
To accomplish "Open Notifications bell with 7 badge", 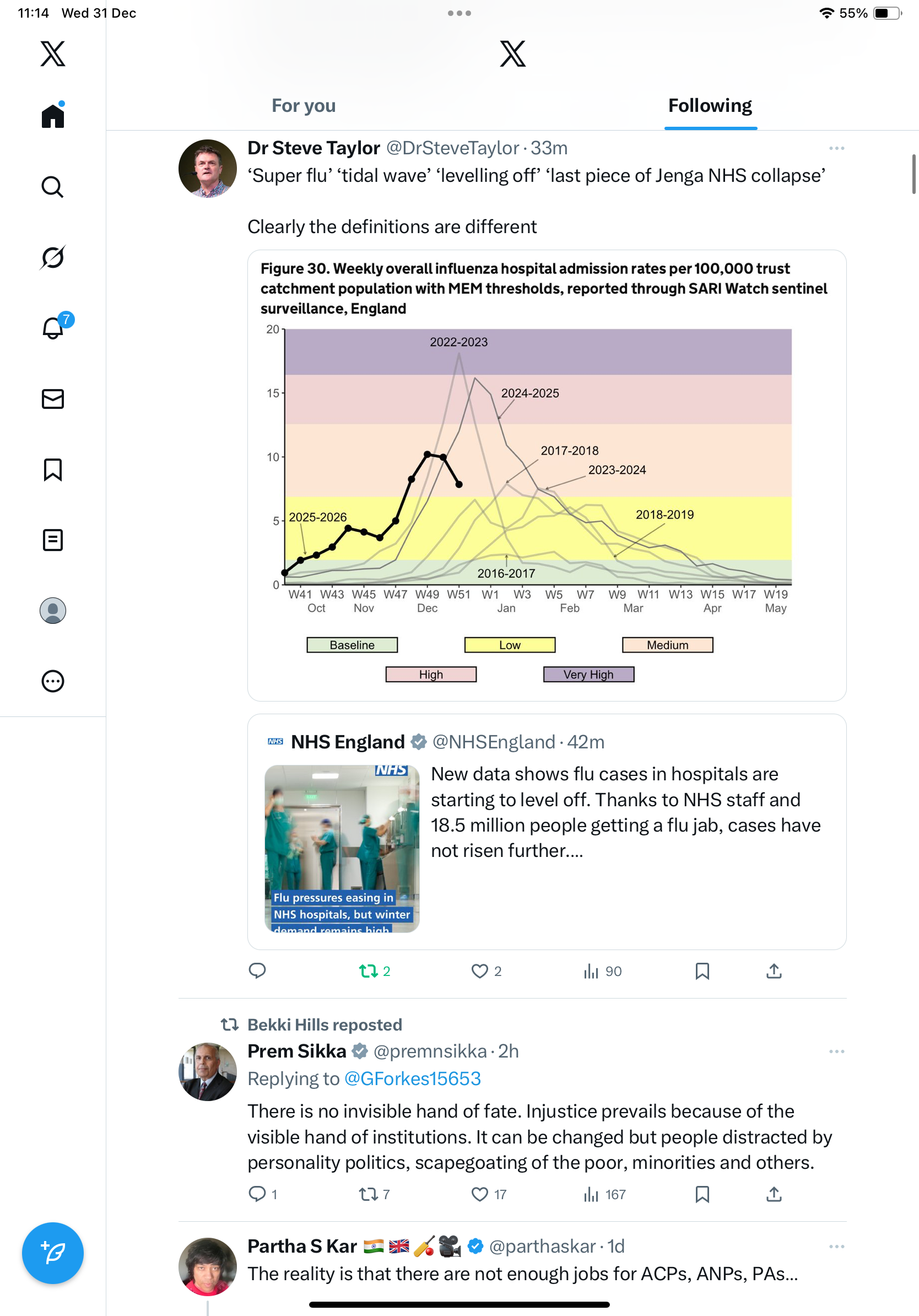I will pos(53,328).
